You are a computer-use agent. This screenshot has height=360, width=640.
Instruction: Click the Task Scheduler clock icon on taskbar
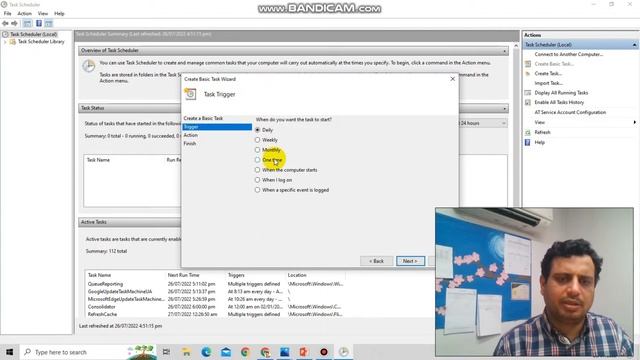click(x=343, y=352)
